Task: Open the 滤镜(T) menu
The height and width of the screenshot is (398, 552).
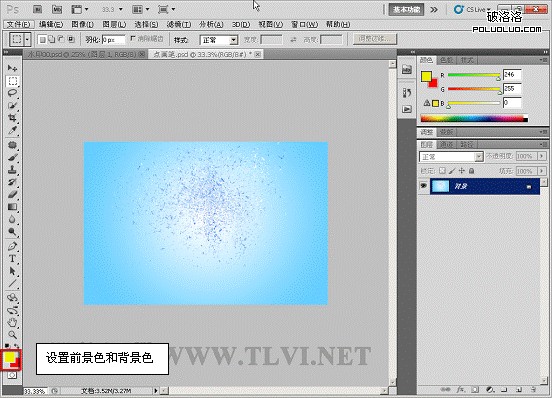Action: (x=179, y=24)
